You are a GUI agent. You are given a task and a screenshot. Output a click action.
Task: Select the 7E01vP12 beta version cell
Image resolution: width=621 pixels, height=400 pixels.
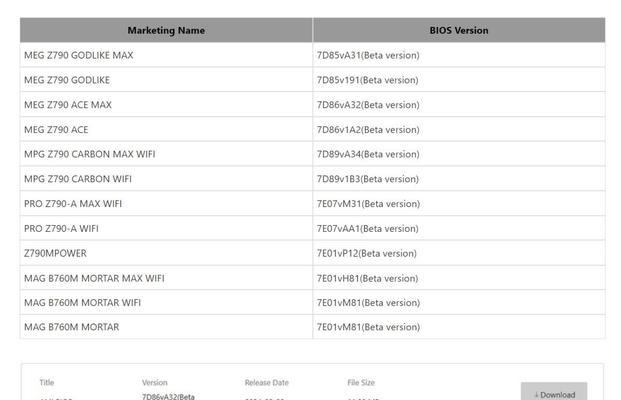(x=459, y=253)
